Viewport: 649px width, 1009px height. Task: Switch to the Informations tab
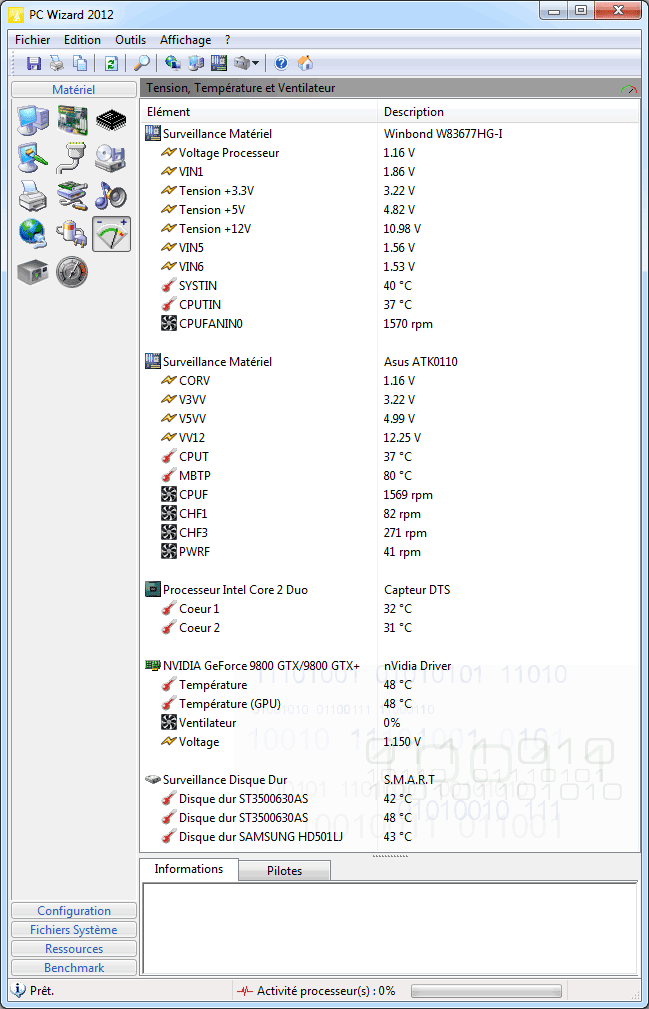(188, 869)
